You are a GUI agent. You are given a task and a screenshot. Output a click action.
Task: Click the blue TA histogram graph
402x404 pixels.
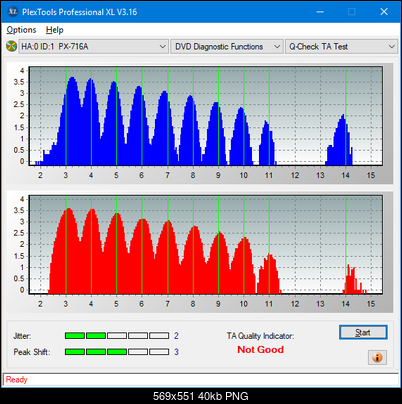206,116
